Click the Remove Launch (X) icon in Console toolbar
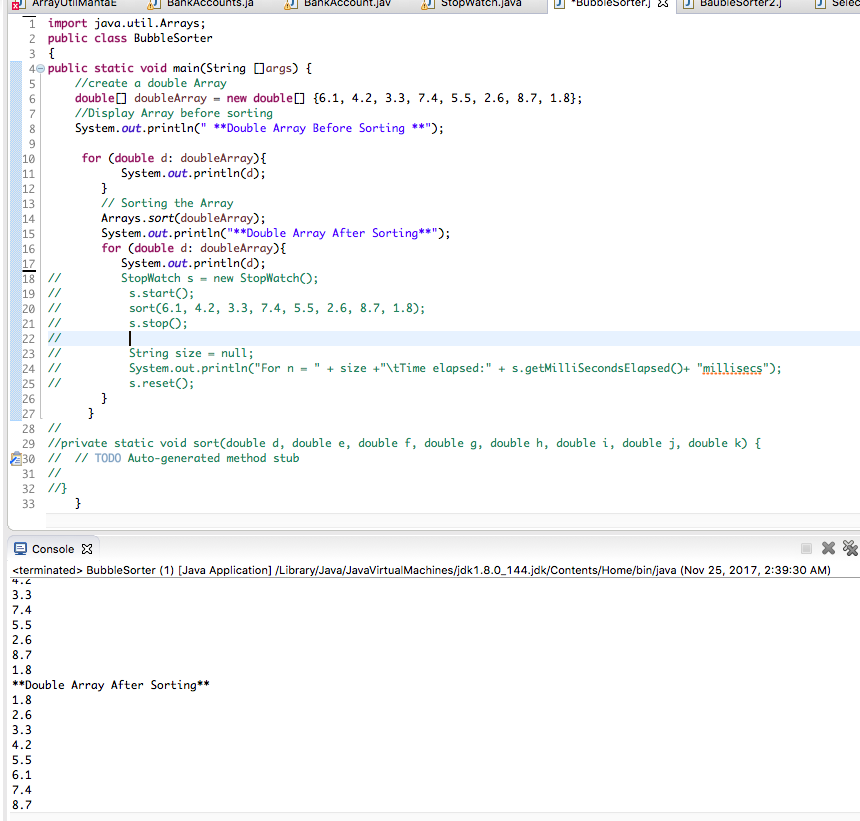860x821 pixels. pyautogui.click(x=828, y=548)
